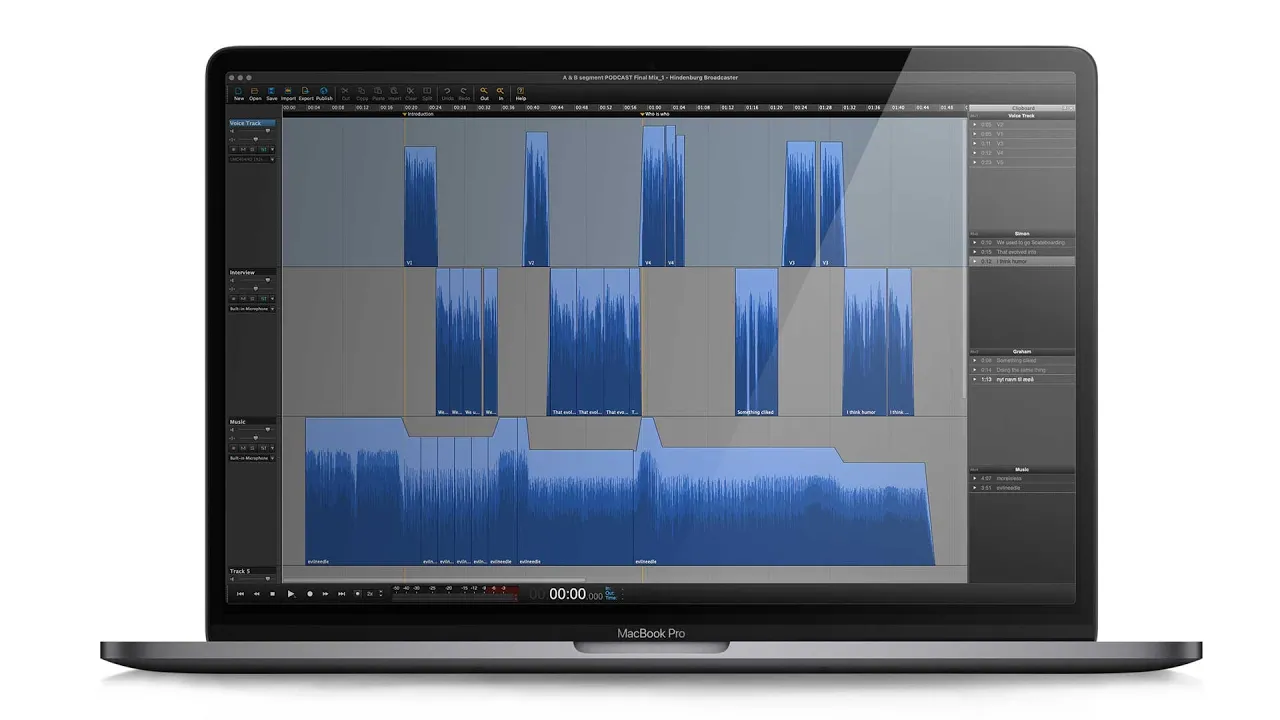Click the Import audio toolbar icon

(288, 94)
